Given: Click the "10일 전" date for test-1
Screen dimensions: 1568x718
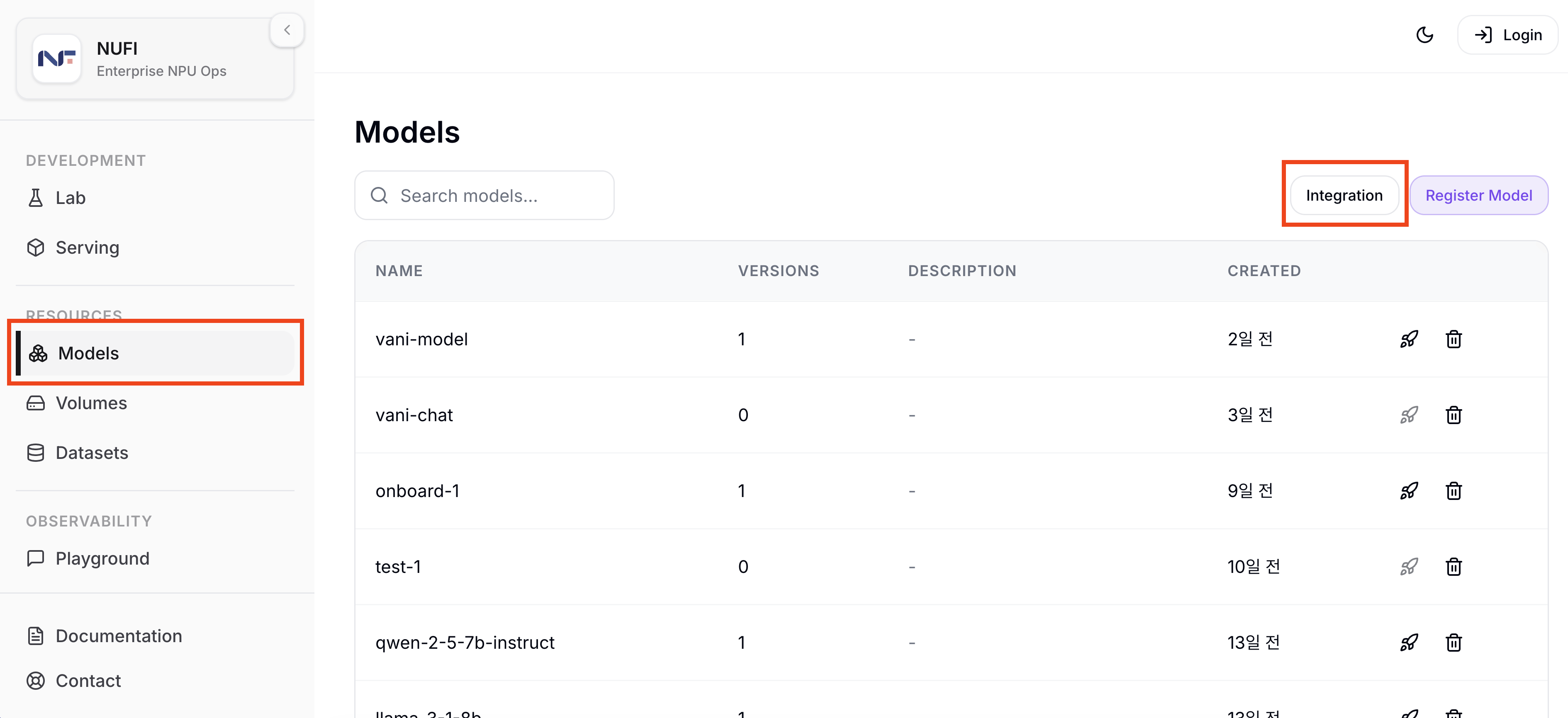Looking at the screenshot, I should 1254,567.
